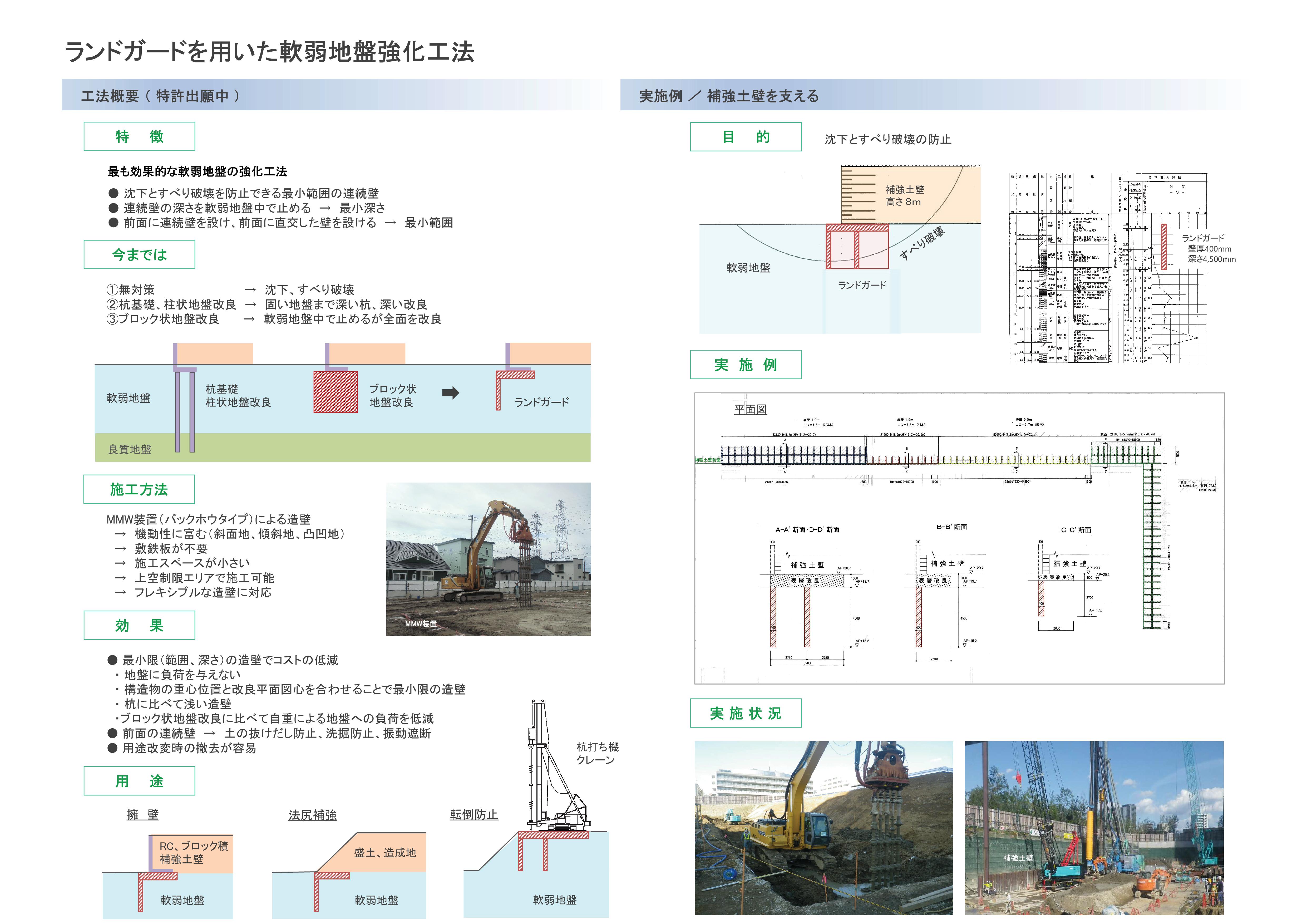This screenshot has height=924, width=1307.
Task: Click the C-C'断面 section drawing title
Action: click(1076, 529)
